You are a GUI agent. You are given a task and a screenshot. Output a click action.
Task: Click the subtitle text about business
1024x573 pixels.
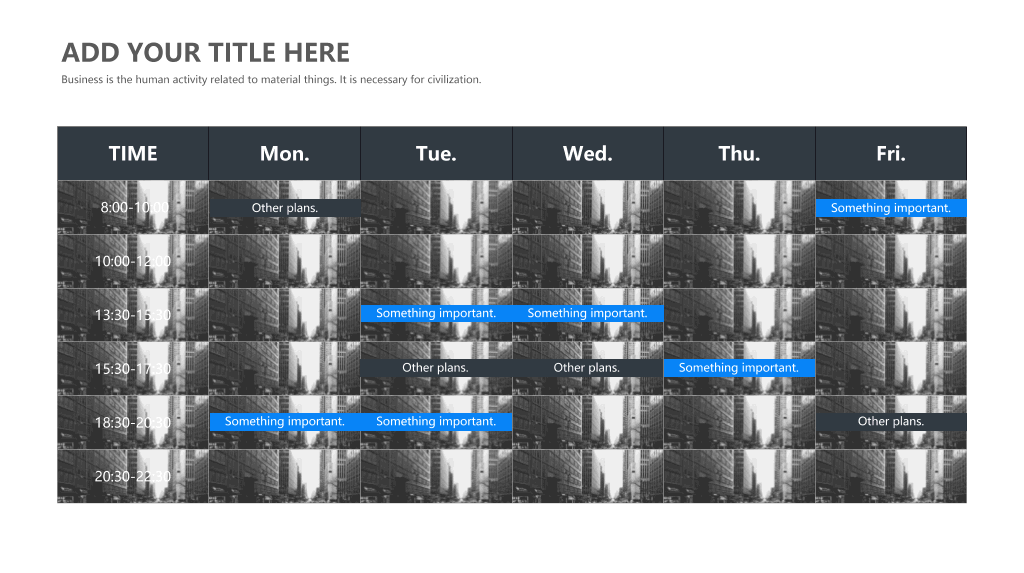[271, 80]
